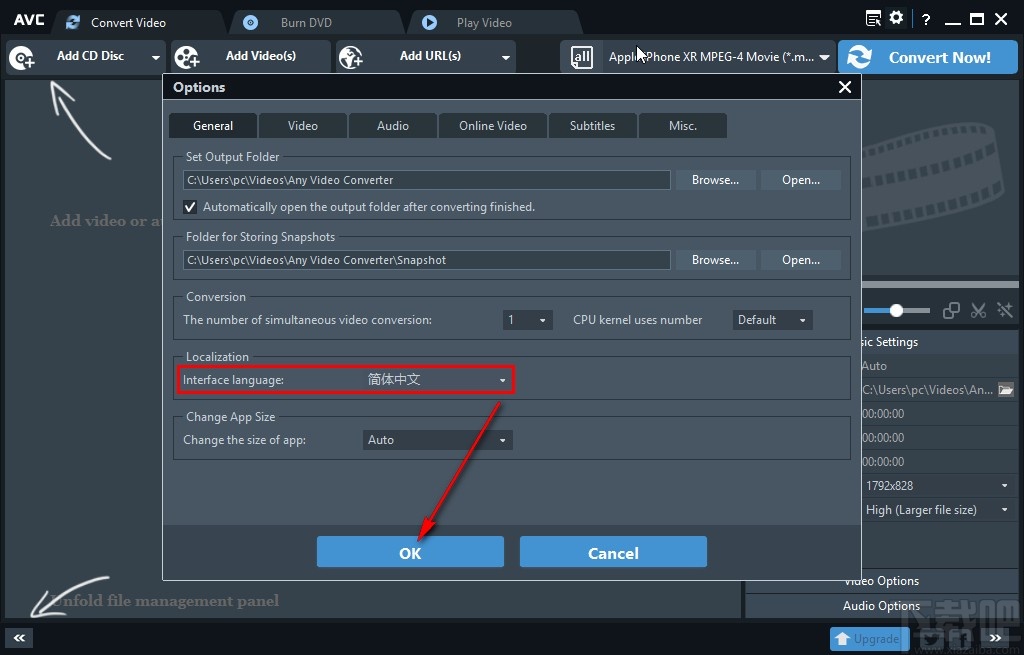Switch to the Subtitles tab

tap(592, 126)
